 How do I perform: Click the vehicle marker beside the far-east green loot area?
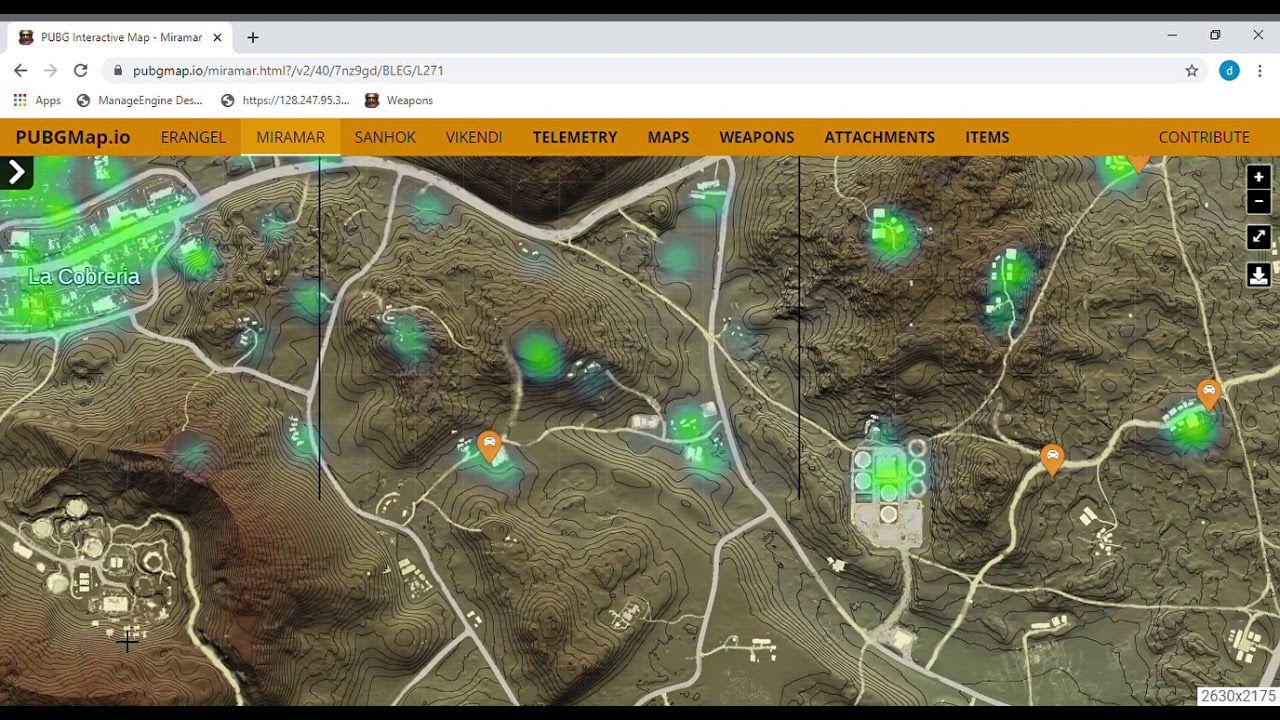pos(1209,393)
